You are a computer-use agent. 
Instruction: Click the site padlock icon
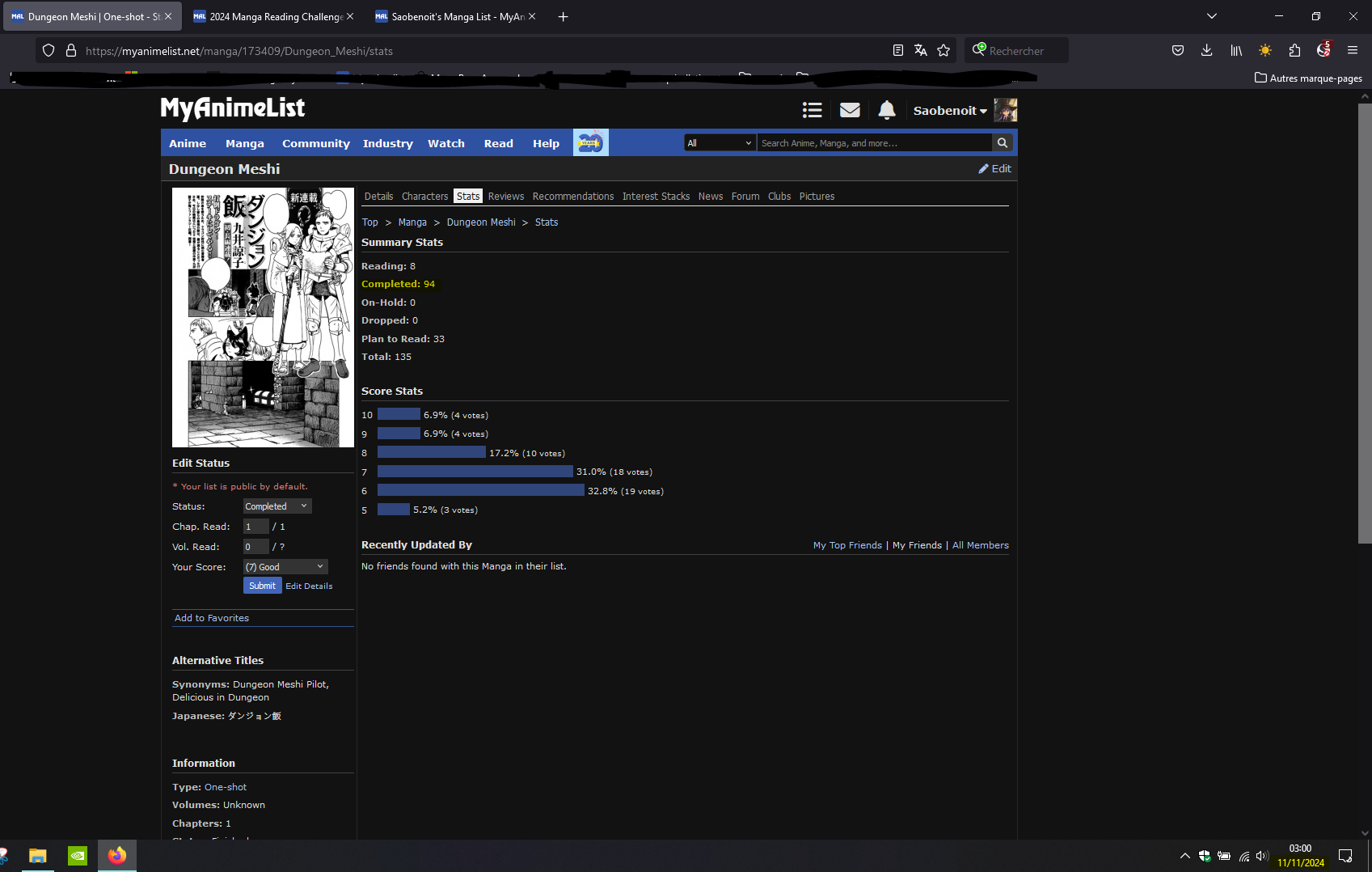[71, 50]
